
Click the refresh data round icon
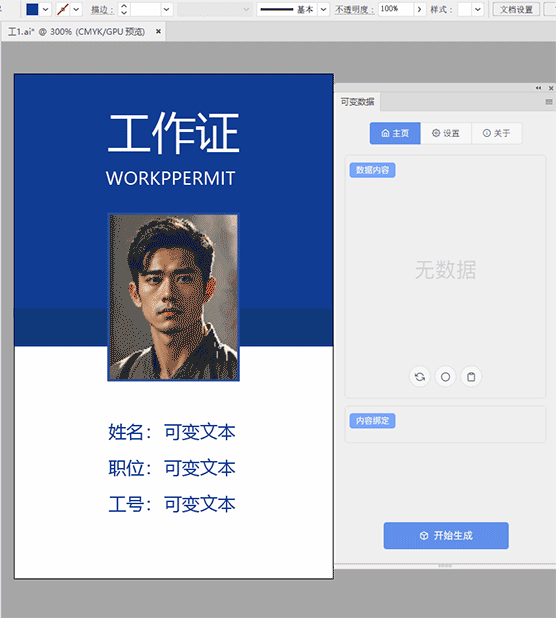point(420,377)
